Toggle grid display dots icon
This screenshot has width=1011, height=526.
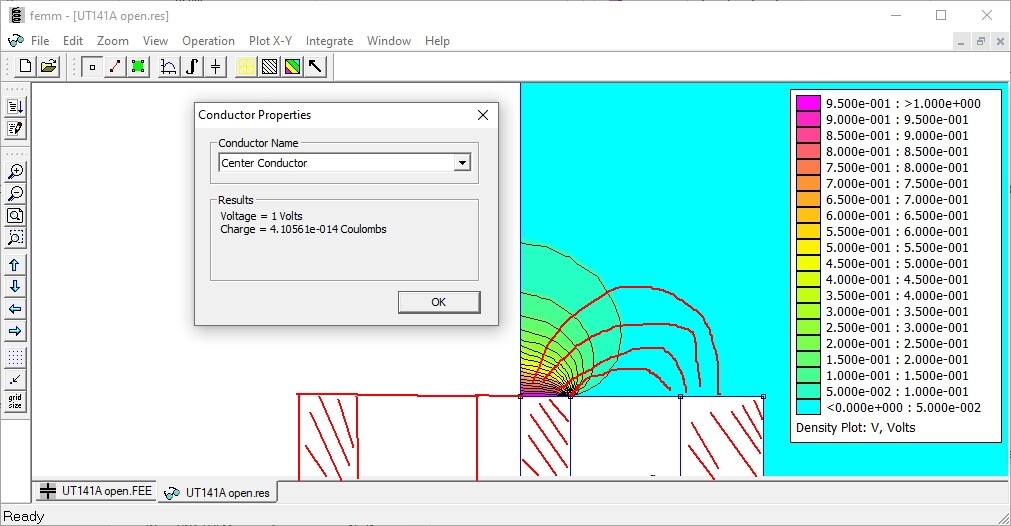[x=15, y=357]
